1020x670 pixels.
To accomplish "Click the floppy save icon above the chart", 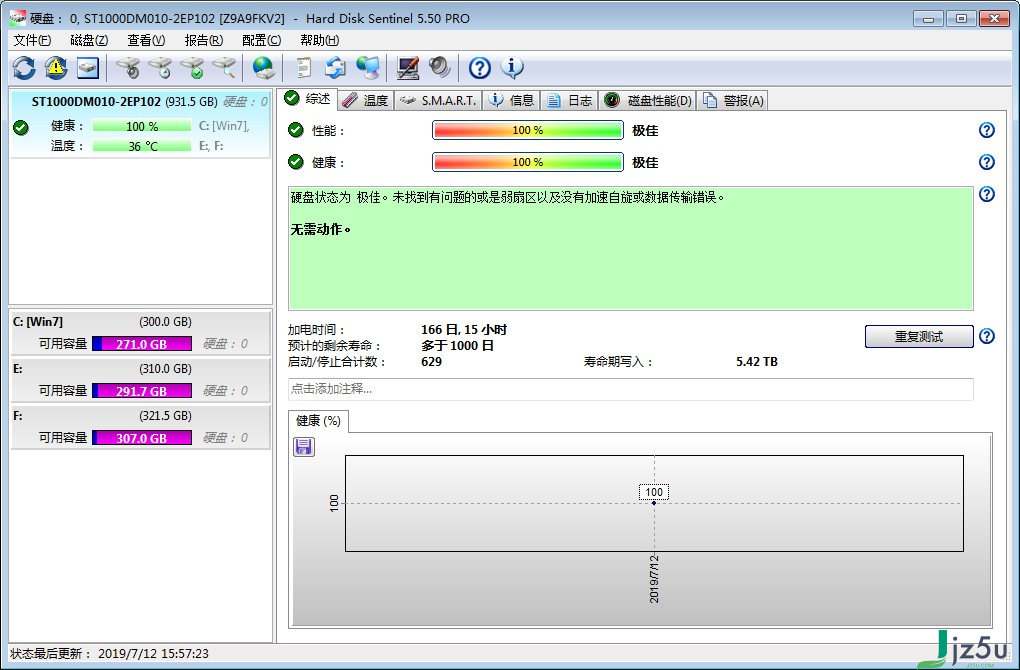I will 304,446.
